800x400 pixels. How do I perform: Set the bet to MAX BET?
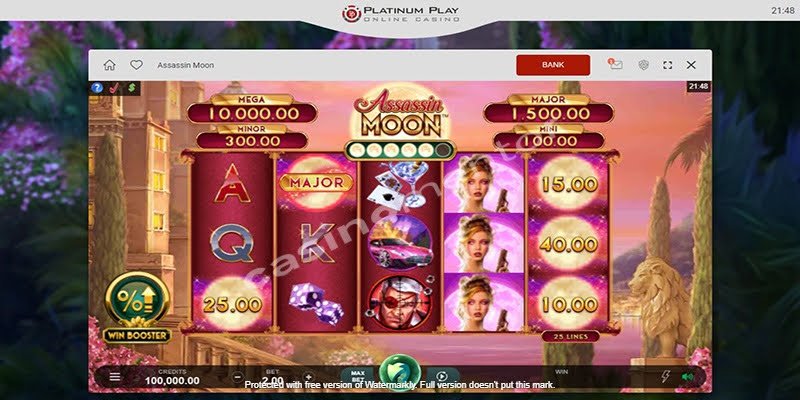tap(357, 377)
